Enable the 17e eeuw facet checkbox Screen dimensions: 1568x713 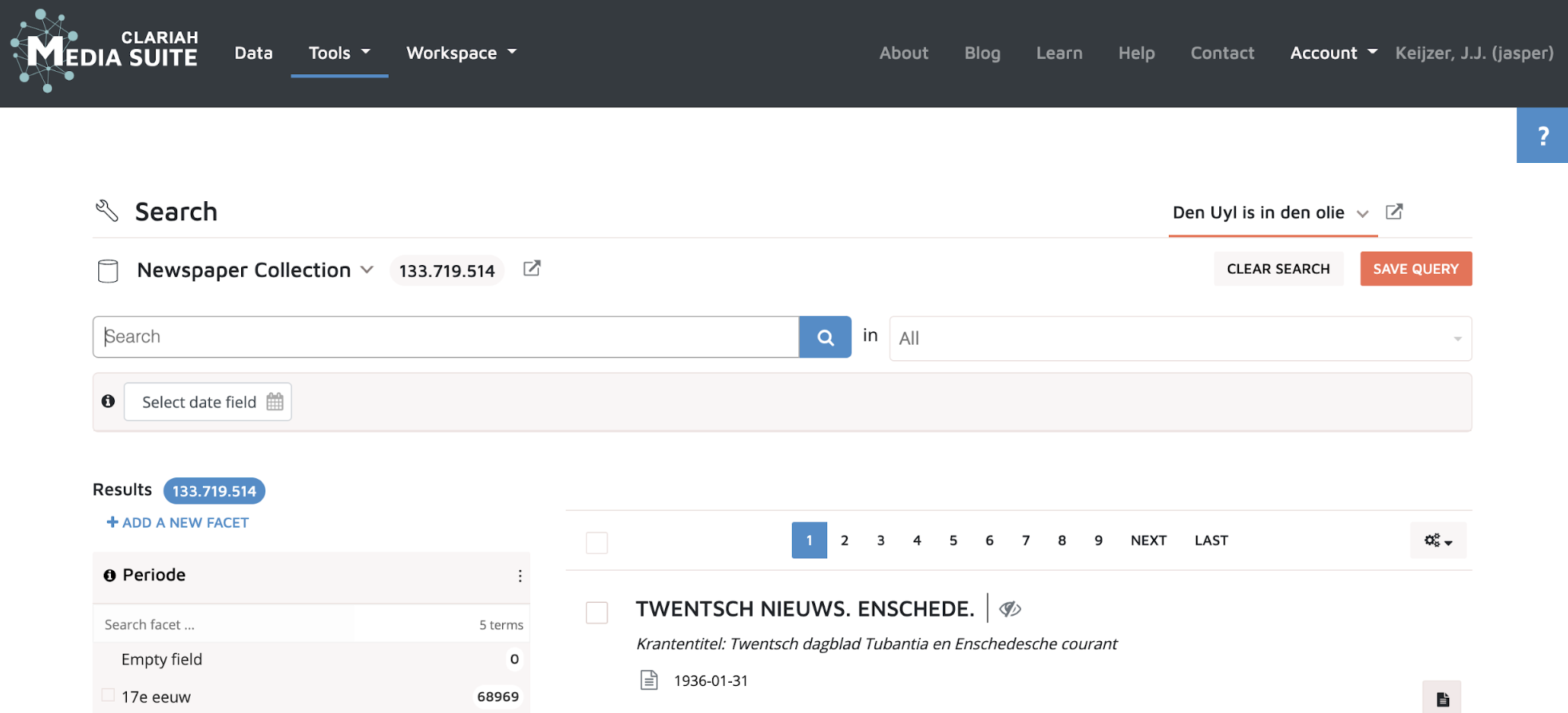109,695
